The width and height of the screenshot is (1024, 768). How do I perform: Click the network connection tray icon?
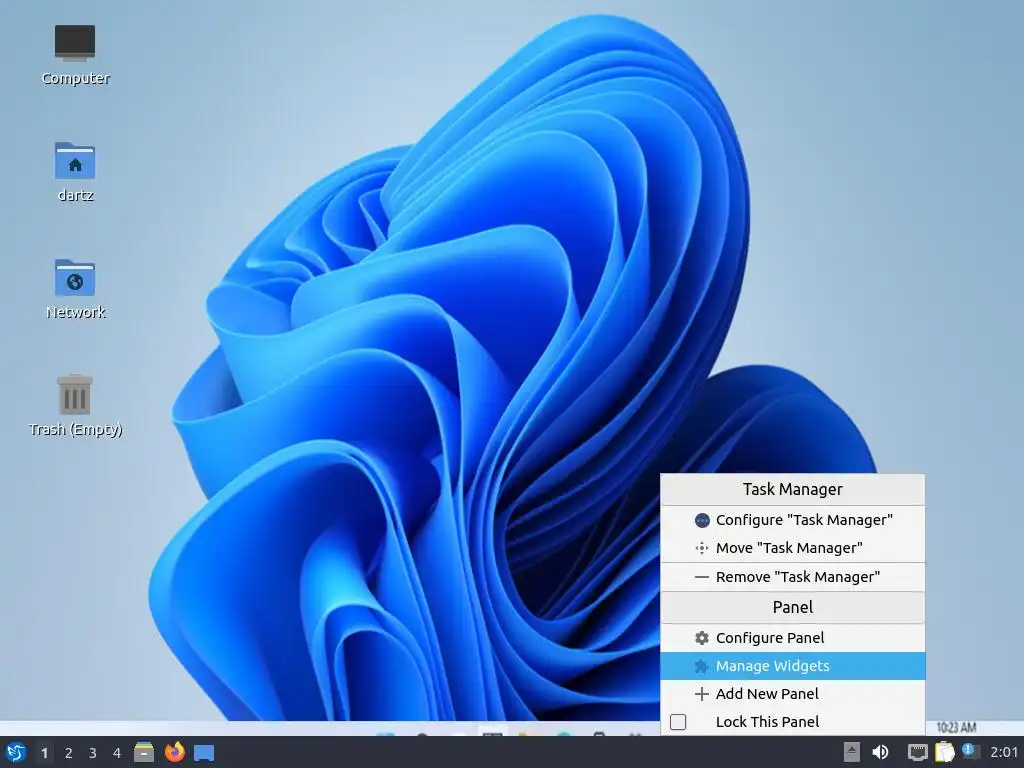918,752
